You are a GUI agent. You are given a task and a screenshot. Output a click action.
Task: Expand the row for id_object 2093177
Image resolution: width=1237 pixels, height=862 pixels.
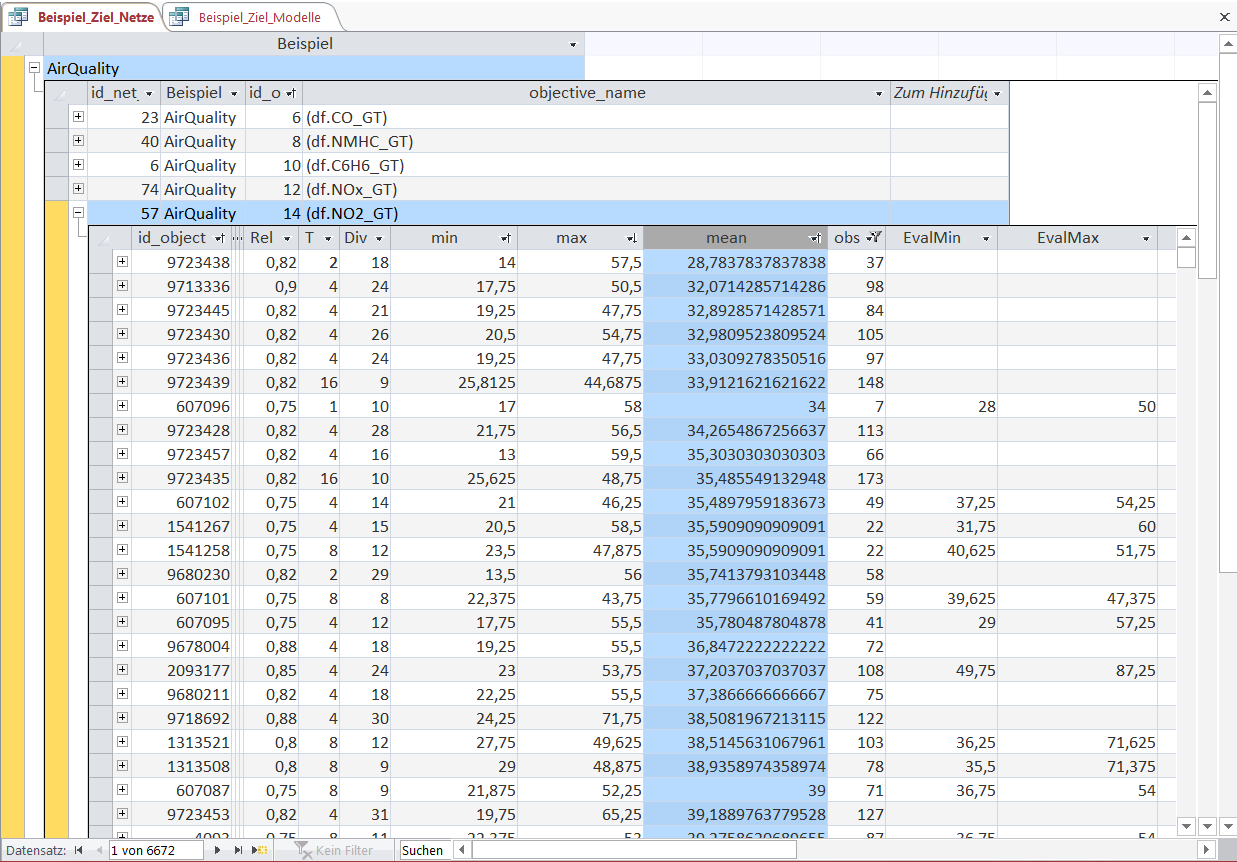pyautogui.click(x=122, y=670)
